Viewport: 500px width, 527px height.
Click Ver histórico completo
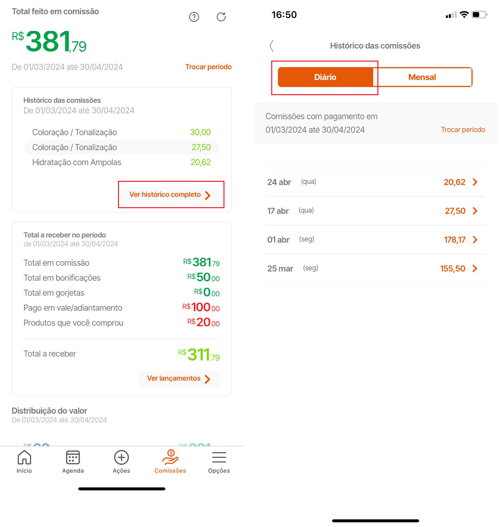tap(170, 195)
